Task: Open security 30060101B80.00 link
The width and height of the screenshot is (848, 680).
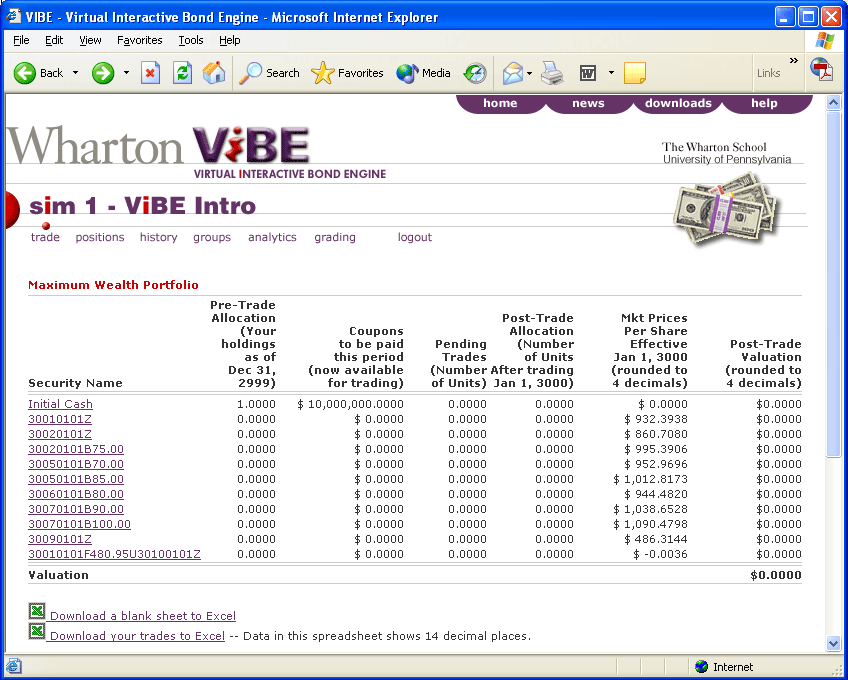Action: [76, 494]
